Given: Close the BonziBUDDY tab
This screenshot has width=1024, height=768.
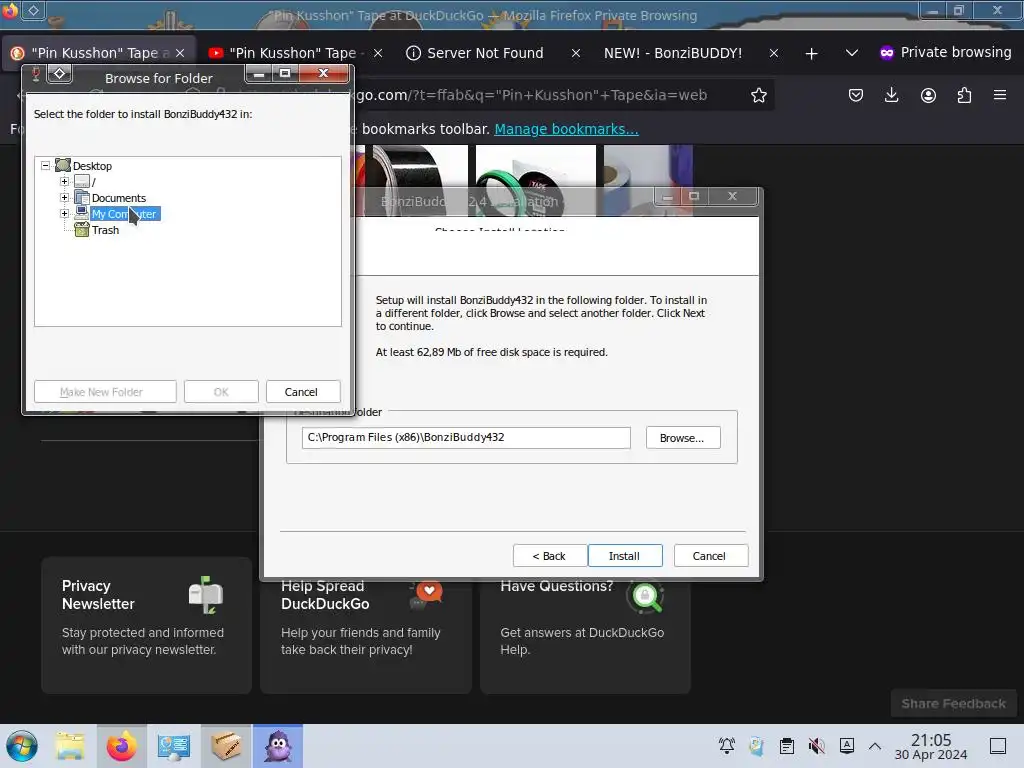Looking at the screenshot, I should [x=774, y=53].
